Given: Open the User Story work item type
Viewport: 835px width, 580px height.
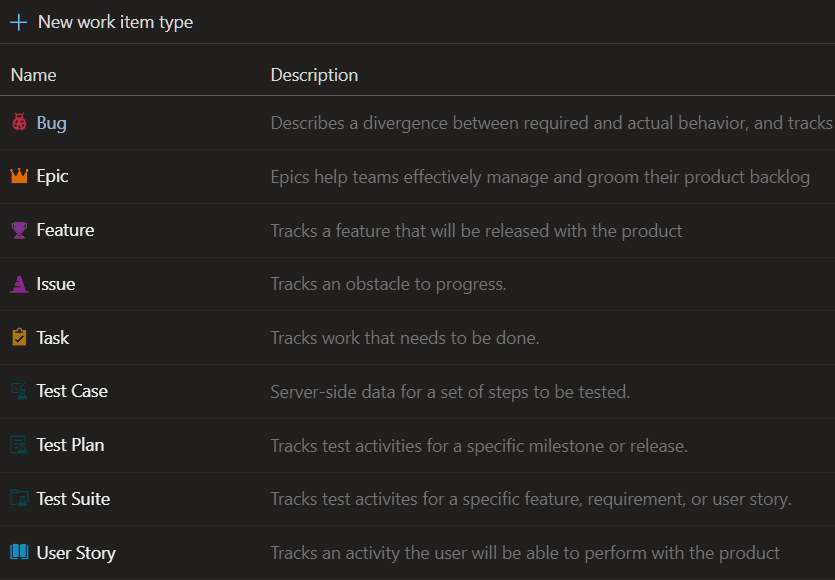Looking at the screenshot, I should tap(76, 552).
